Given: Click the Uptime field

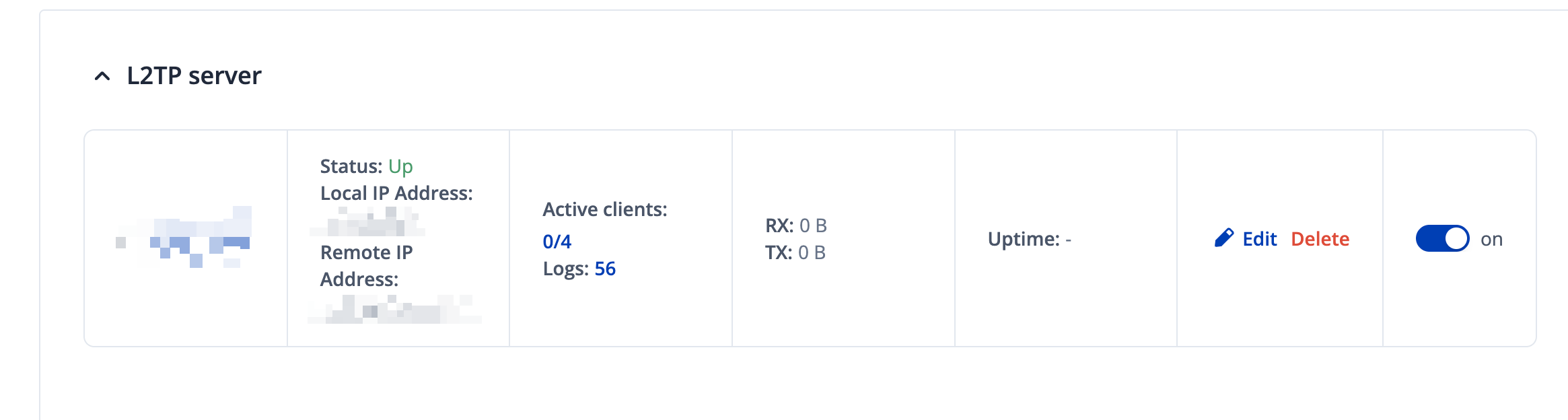Looking at the screenshot, I should point(1029,239).
